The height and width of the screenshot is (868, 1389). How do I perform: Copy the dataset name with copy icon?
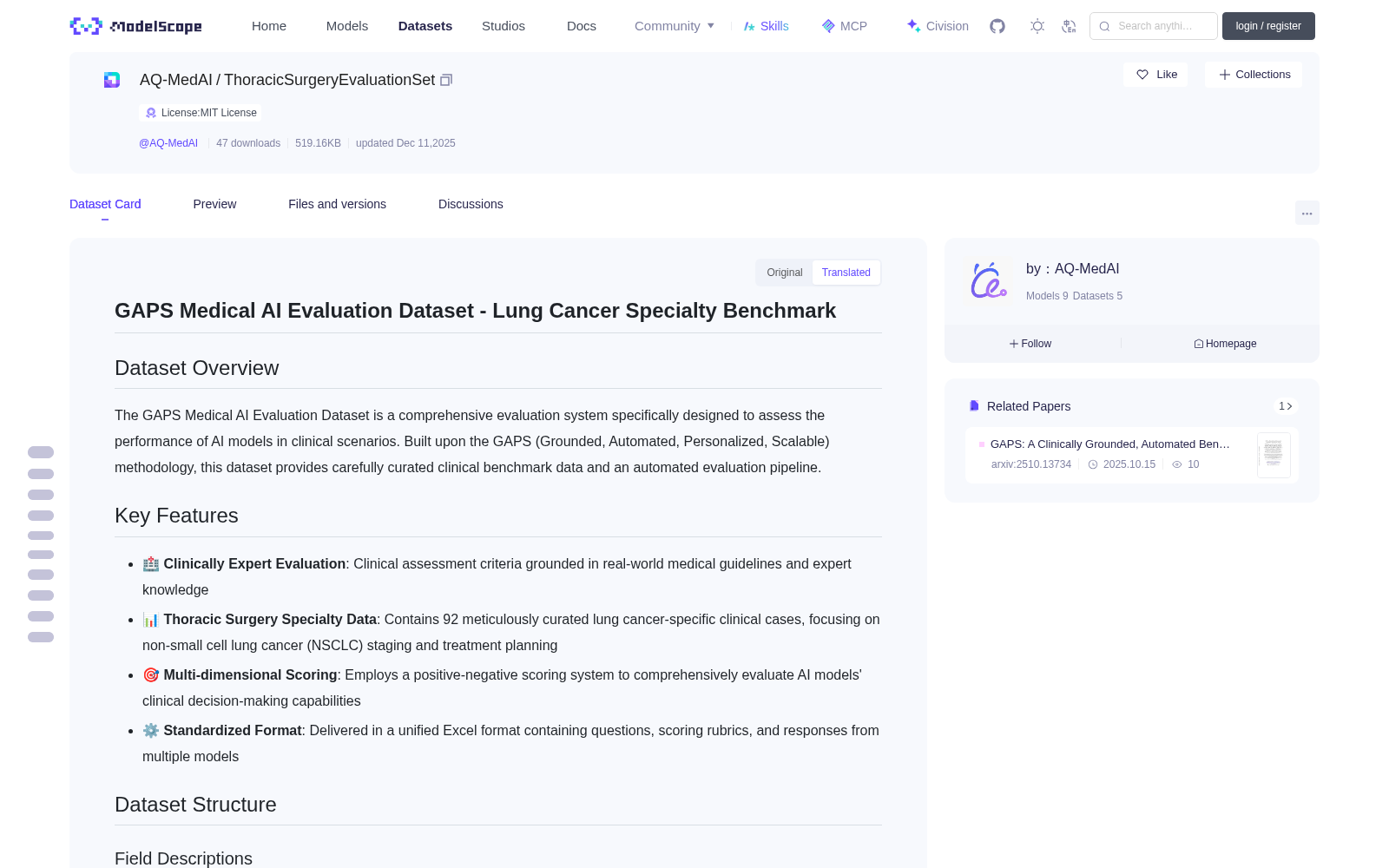(446, 80)
